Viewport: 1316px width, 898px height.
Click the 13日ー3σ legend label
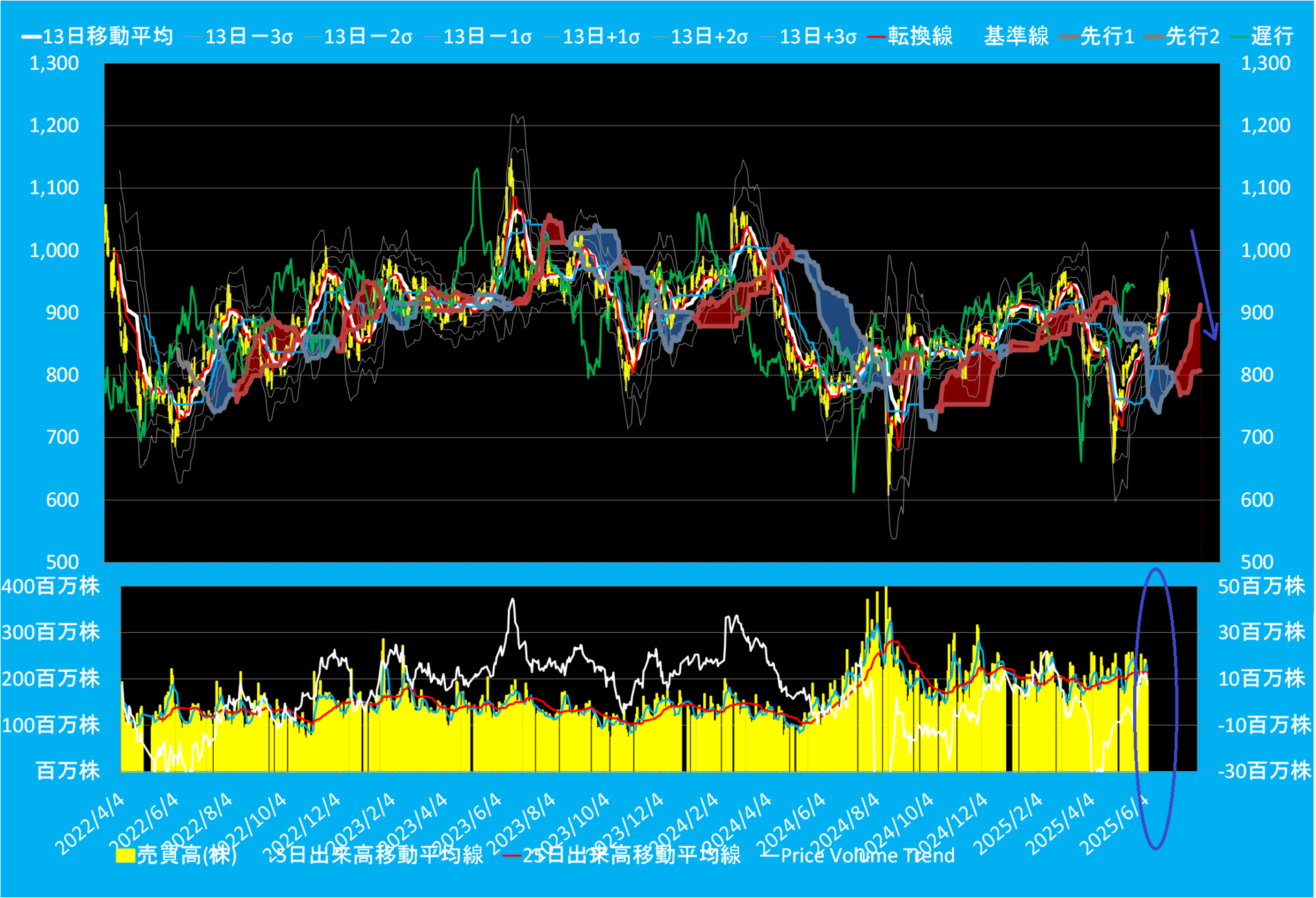pos(249,36)
